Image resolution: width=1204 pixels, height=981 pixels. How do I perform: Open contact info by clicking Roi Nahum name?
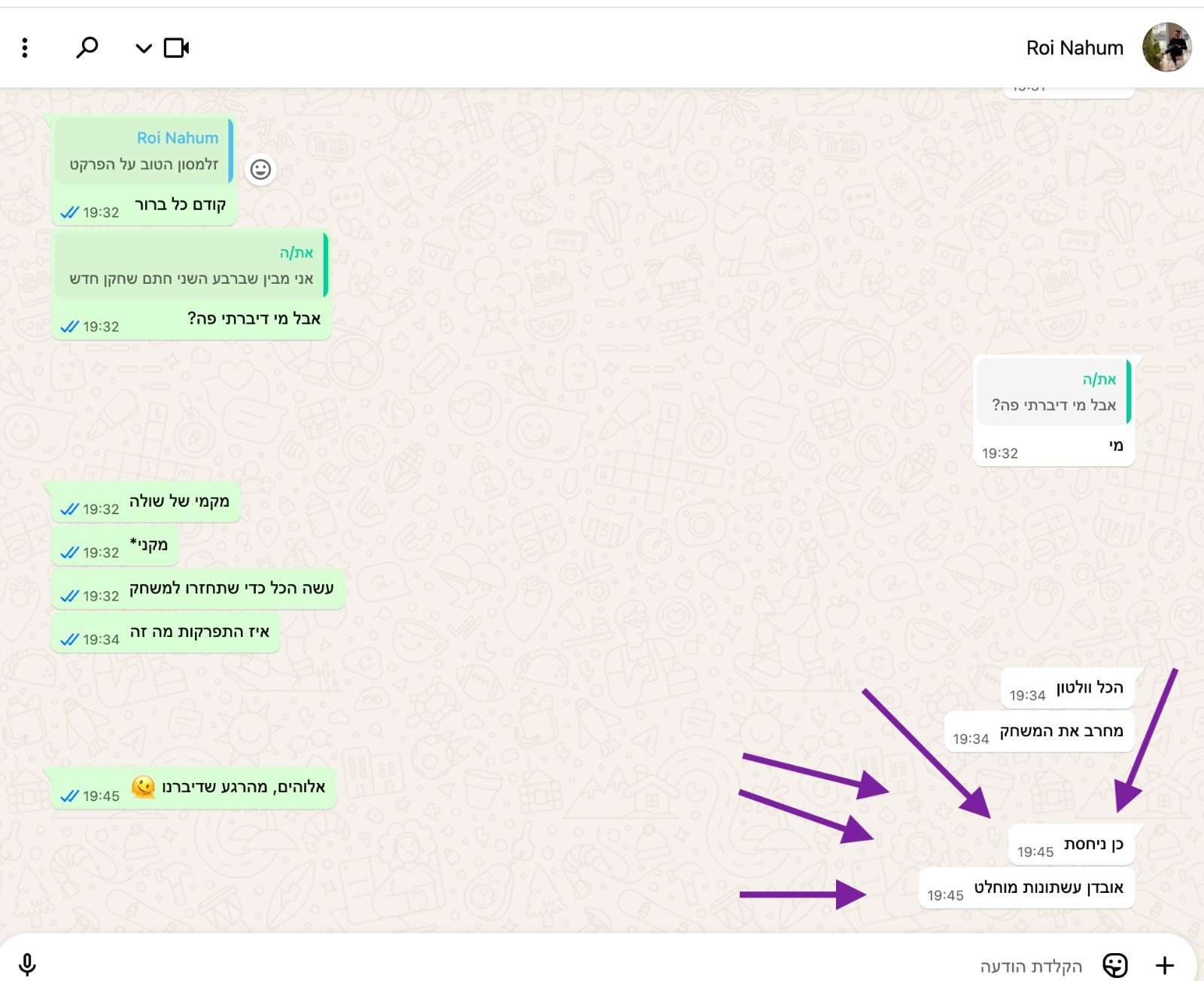click(x=1075, y=48)
